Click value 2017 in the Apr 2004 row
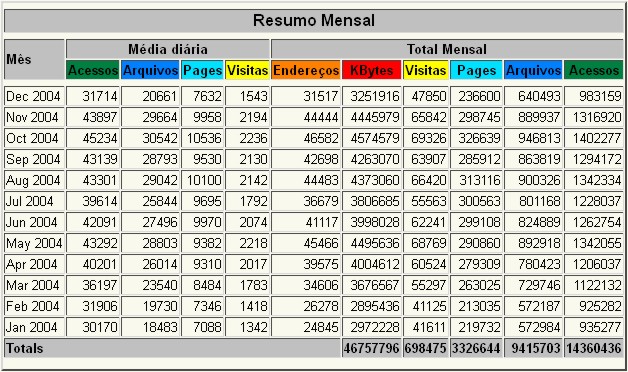628x372 pixels. coord(254,264)
